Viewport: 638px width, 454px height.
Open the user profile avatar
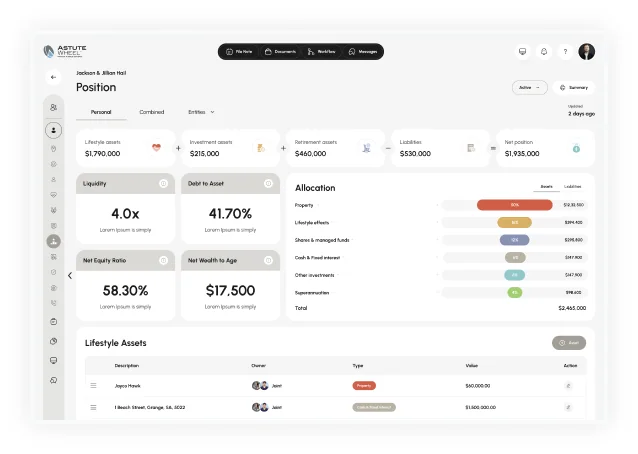tap(587, 52)
